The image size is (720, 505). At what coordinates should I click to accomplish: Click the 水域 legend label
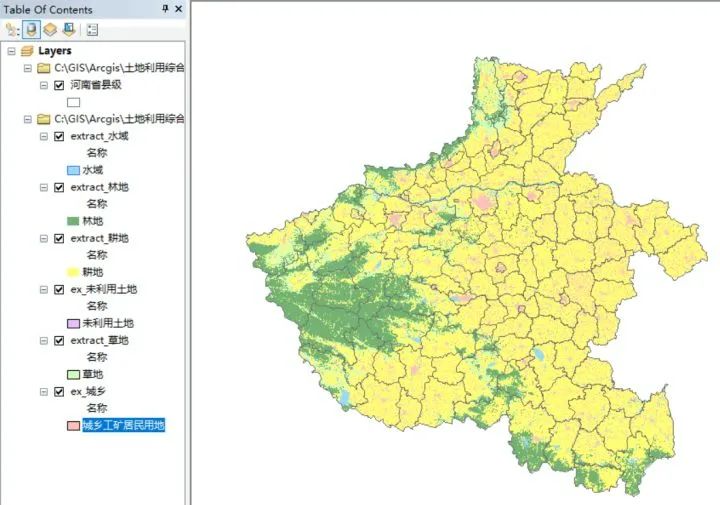click(92, 170)
